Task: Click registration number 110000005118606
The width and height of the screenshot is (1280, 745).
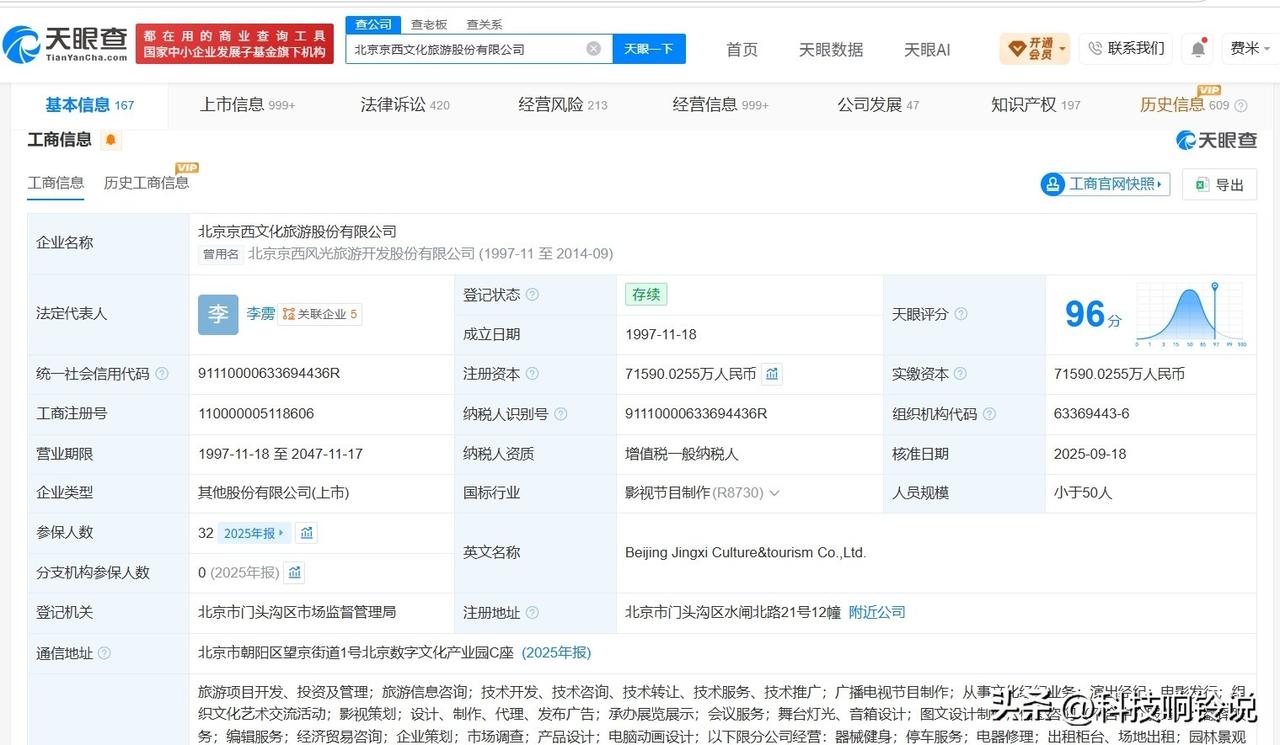Action: point(256,413)
